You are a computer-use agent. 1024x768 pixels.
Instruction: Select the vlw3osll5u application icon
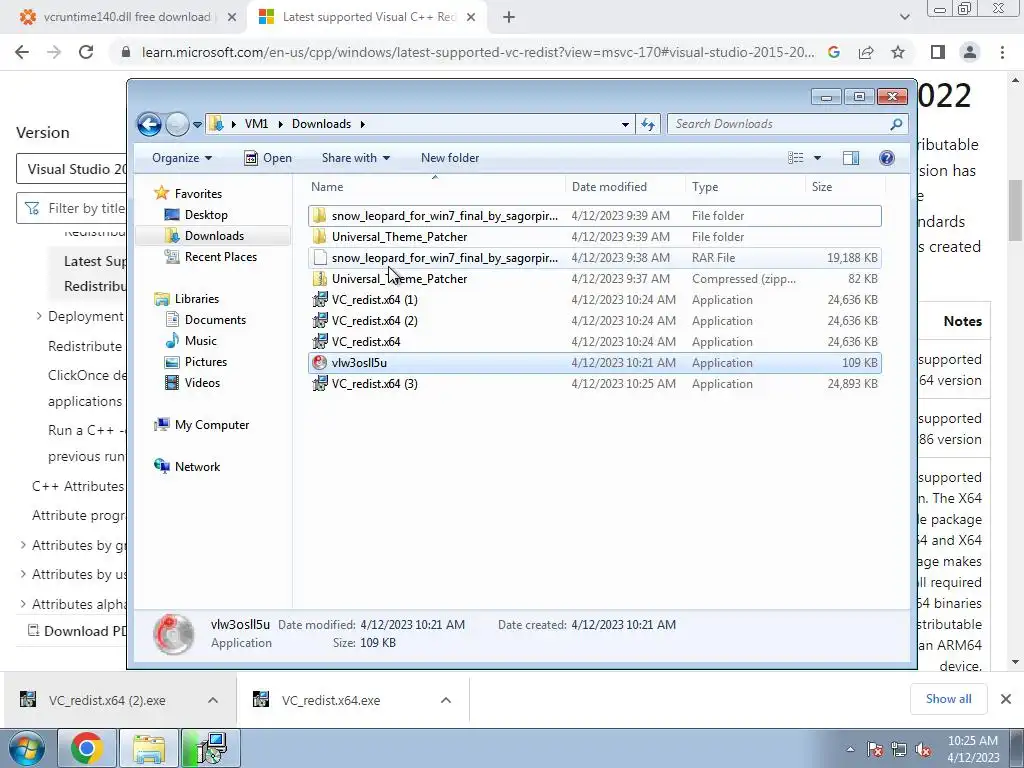319,362
